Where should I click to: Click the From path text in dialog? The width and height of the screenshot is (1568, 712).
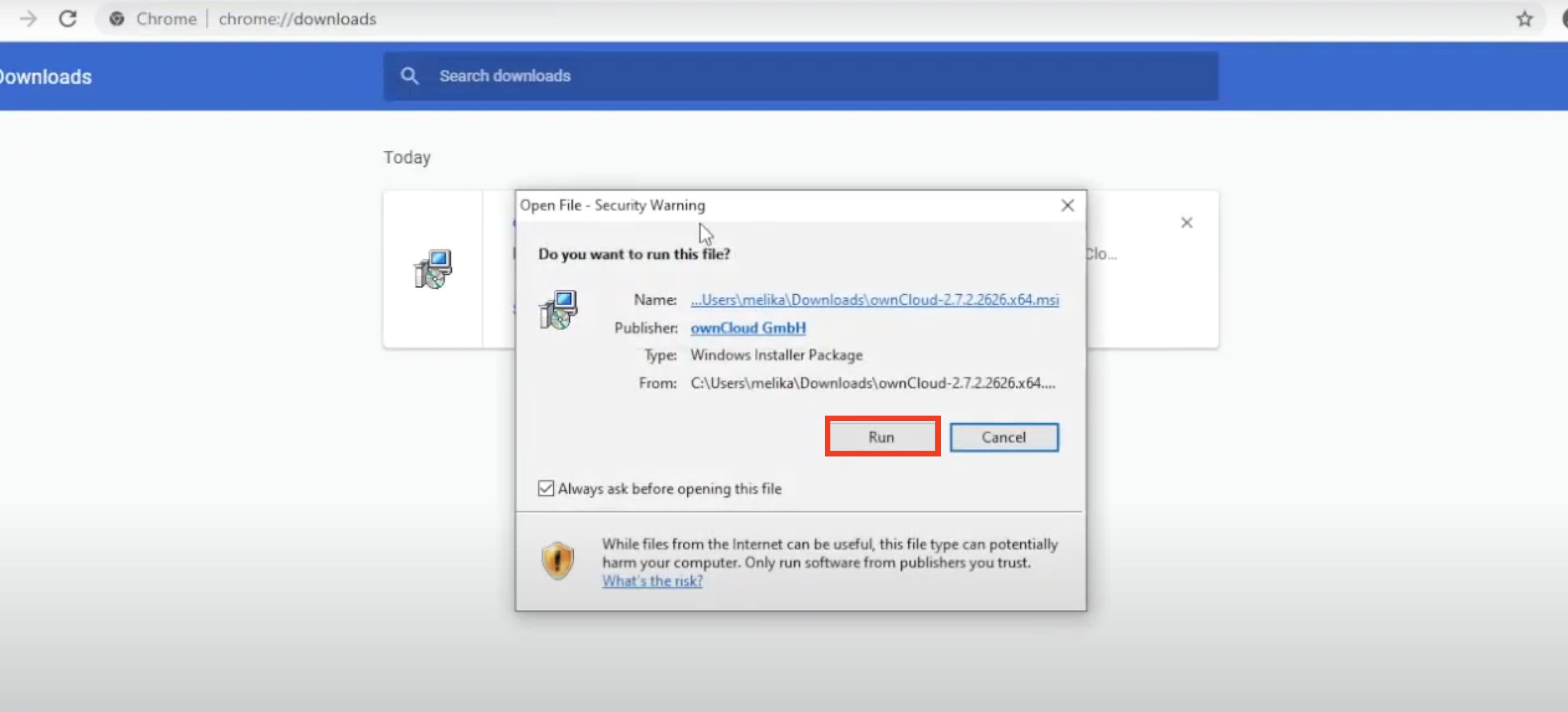tap(872, 383)
